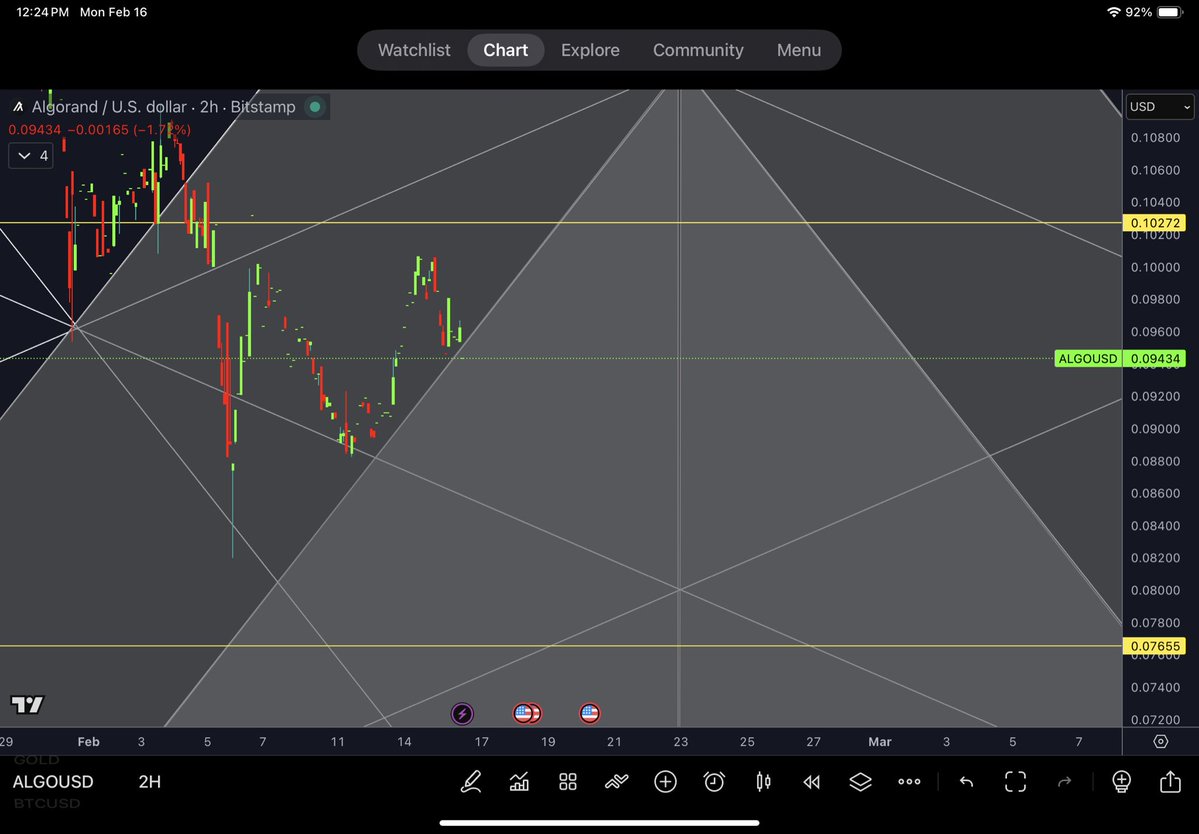The width and height of the screenshot is (1199, 834).
Task: Undo the last action arrow
Action: (x=967, y=781)
